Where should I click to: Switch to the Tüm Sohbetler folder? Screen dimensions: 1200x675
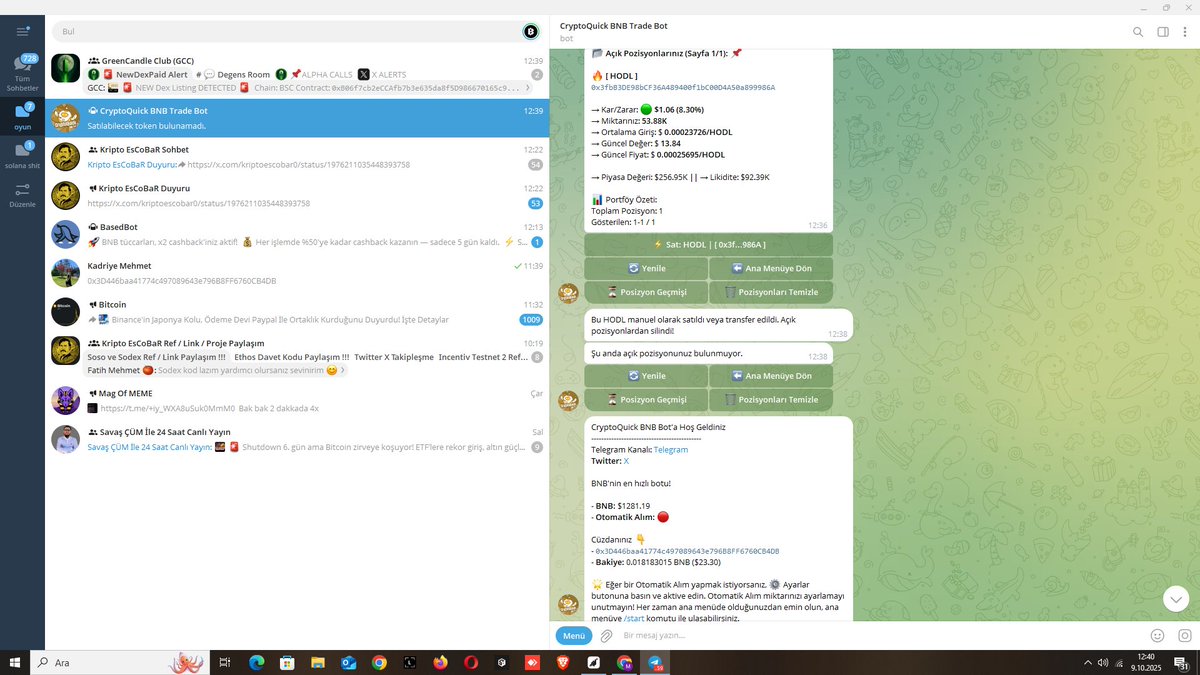pyautogui.click(x=22, y=73)
